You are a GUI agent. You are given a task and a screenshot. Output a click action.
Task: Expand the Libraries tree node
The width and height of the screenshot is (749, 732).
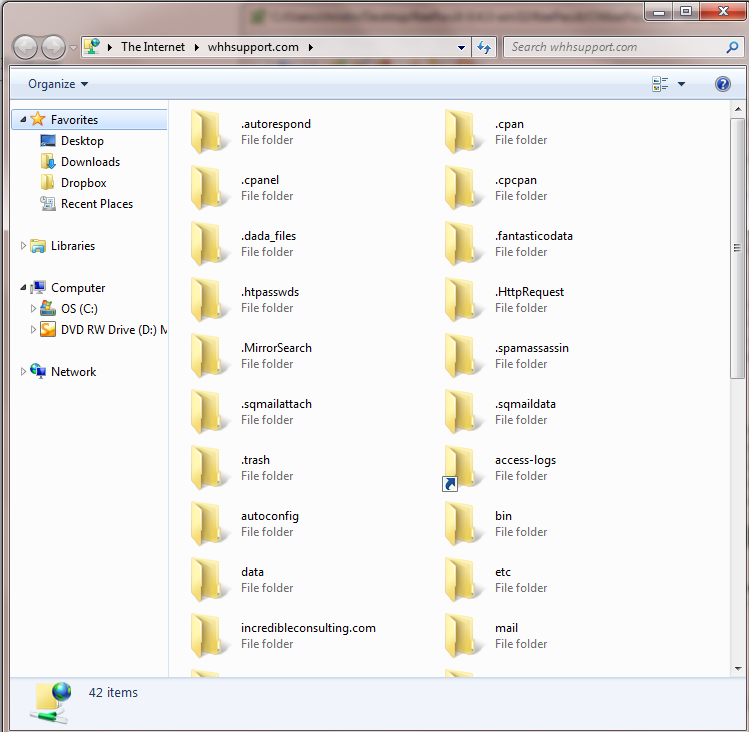pos(24,246)
